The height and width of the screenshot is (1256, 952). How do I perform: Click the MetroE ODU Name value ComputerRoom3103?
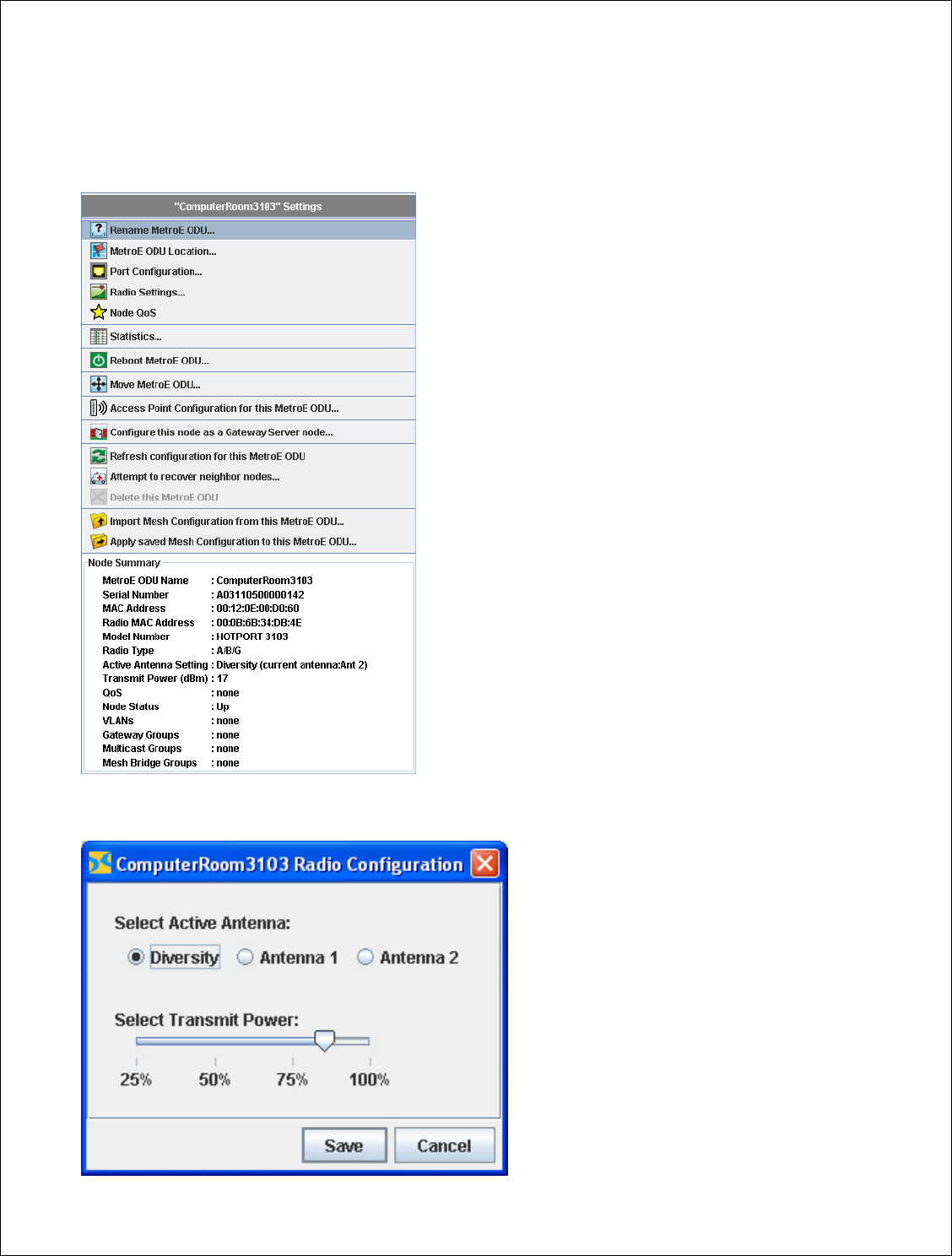(x=264, y=581)
